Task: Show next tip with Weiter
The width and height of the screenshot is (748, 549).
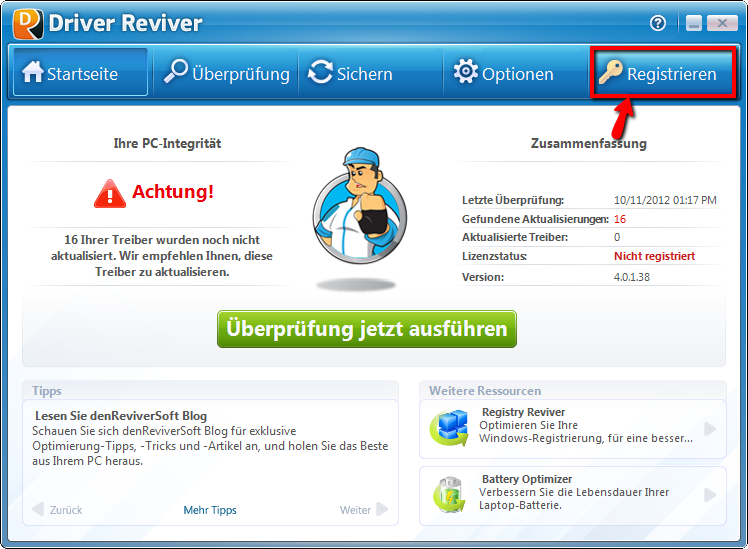Action: tap(355, 510)
